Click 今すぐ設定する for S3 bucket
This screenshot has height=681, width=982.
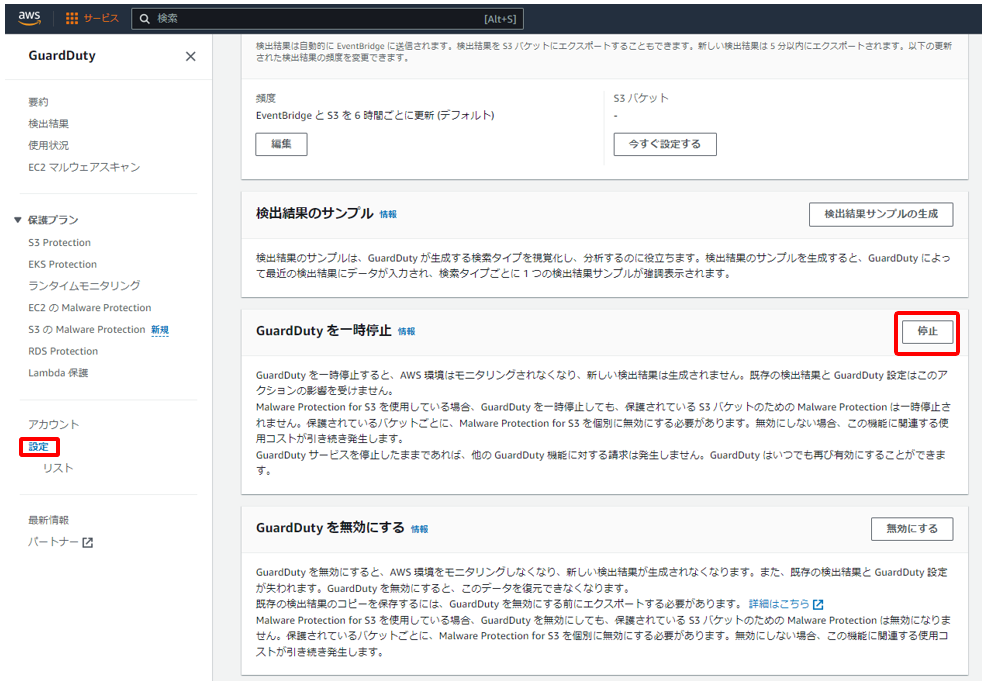(664, 144)
